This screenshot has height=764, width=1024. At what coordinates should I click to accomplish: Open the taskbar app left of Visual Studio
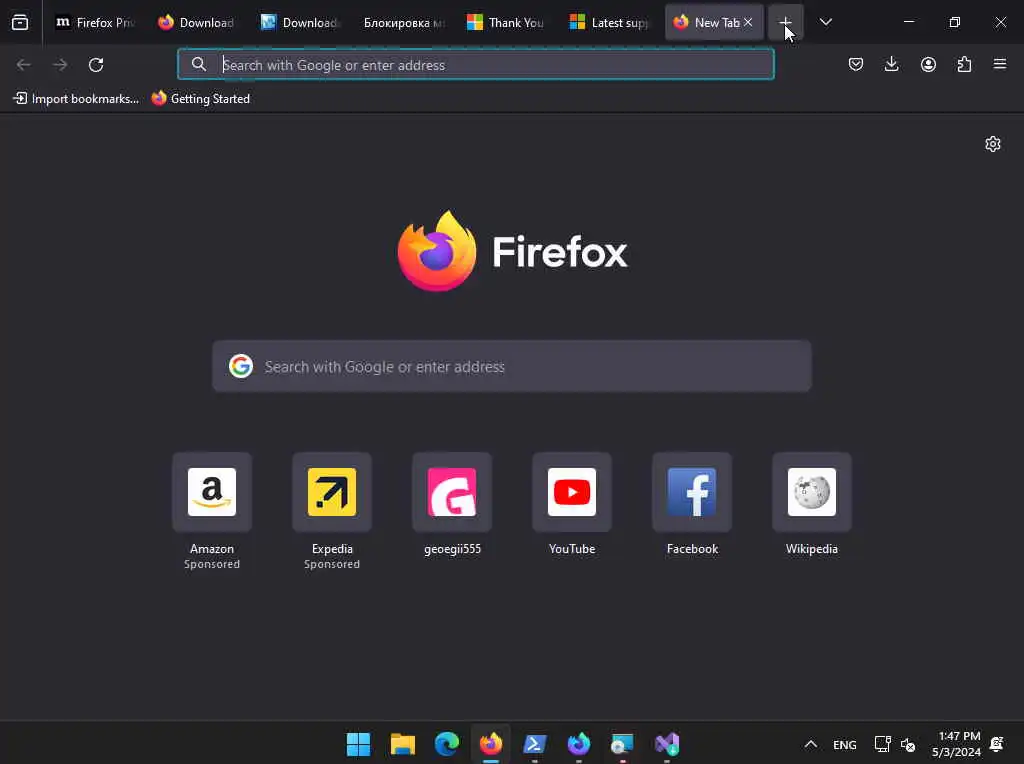click(622, 744)
